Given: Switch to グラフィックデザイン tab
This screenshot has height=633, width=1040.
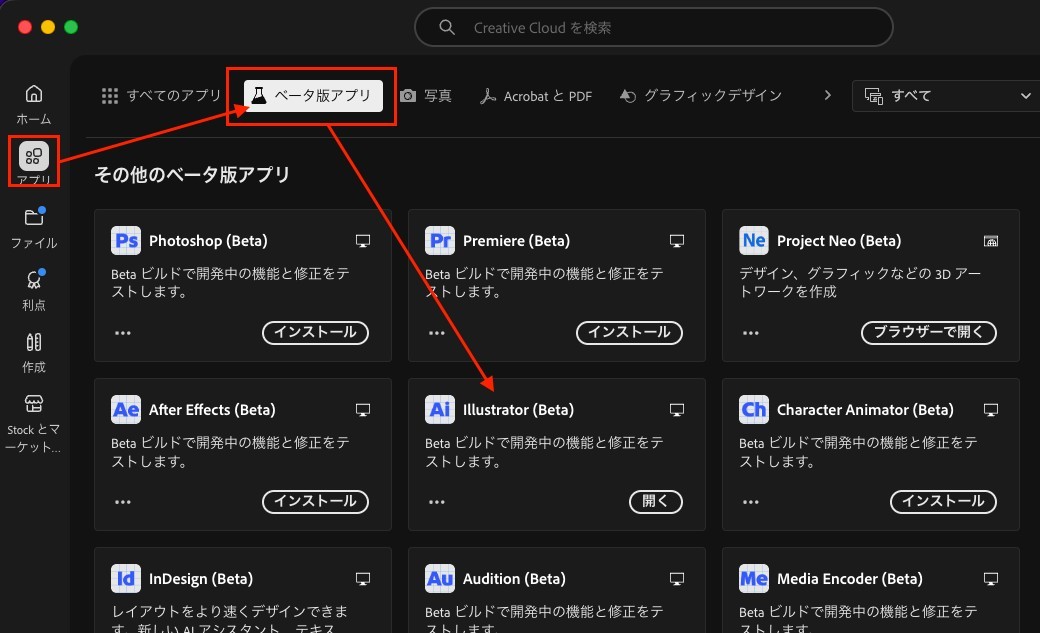Looking at the screenshot, I should click(700, 96).
